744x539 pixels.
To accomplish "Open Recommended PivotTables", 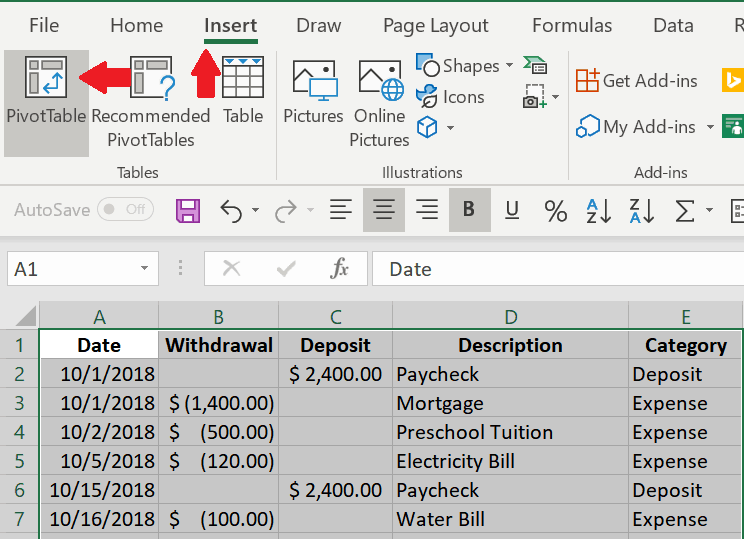I will tap(150, 100).
